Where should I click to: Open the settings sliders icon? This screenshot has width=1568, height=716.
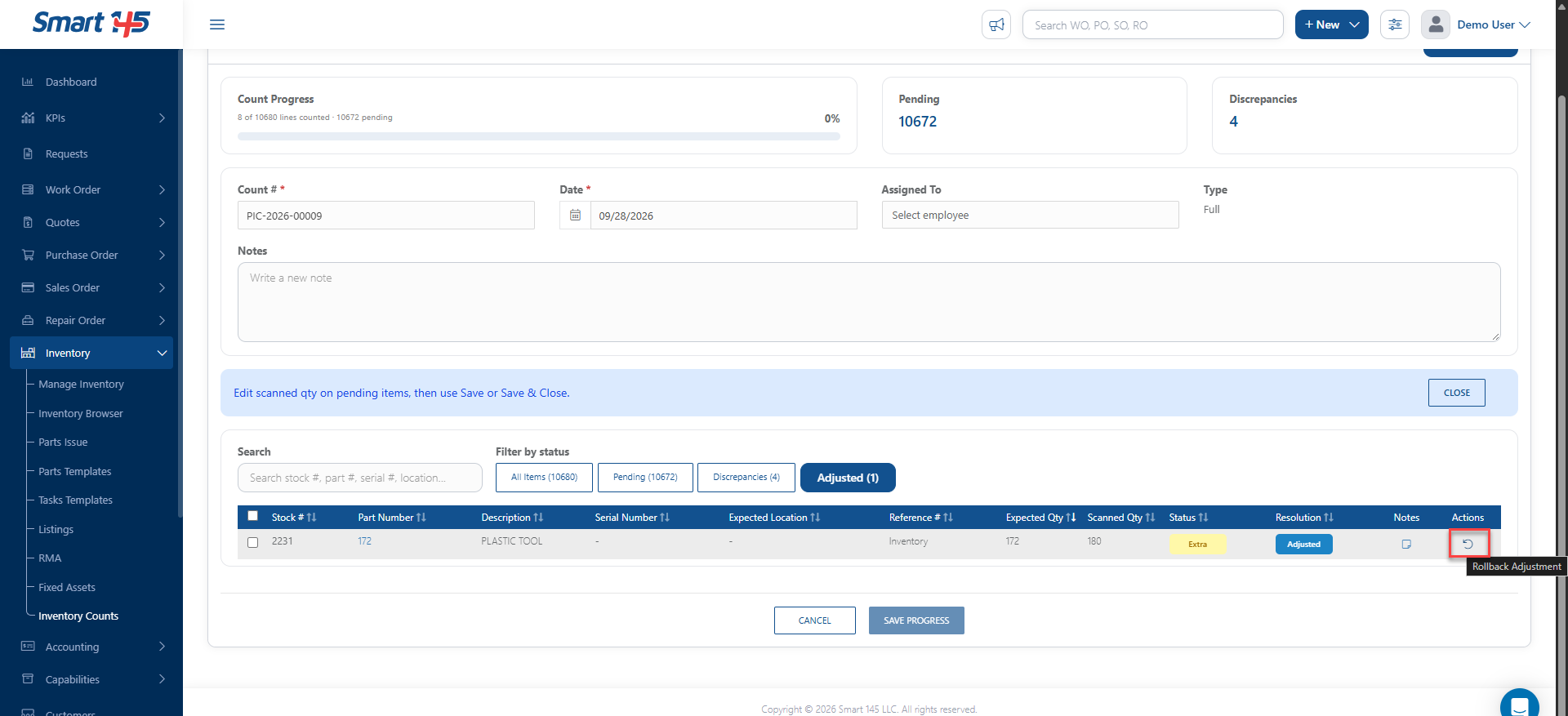pos(1395,24)
